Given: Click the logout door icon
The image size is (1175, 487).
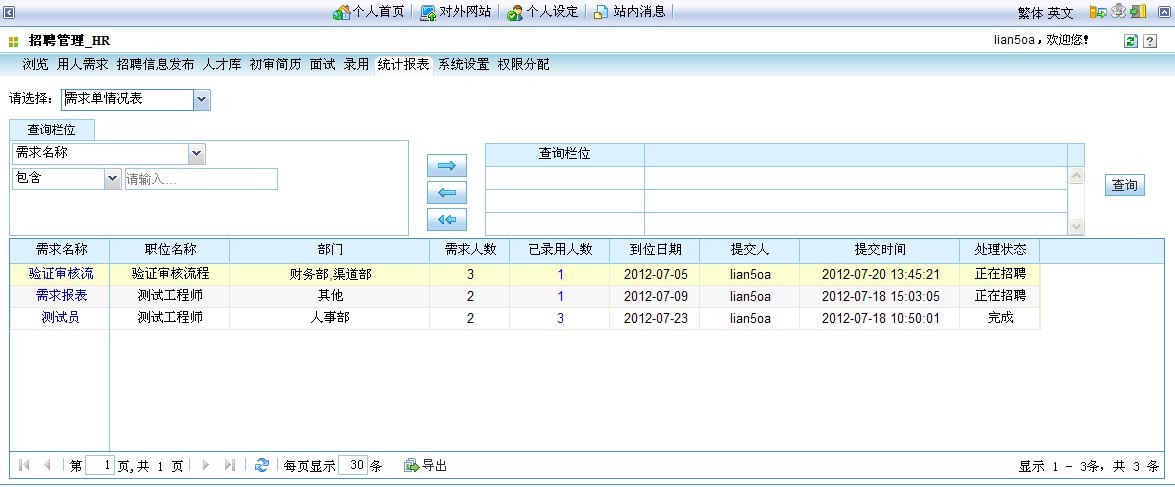Looking at the screenshot, I should [1137, 12].
